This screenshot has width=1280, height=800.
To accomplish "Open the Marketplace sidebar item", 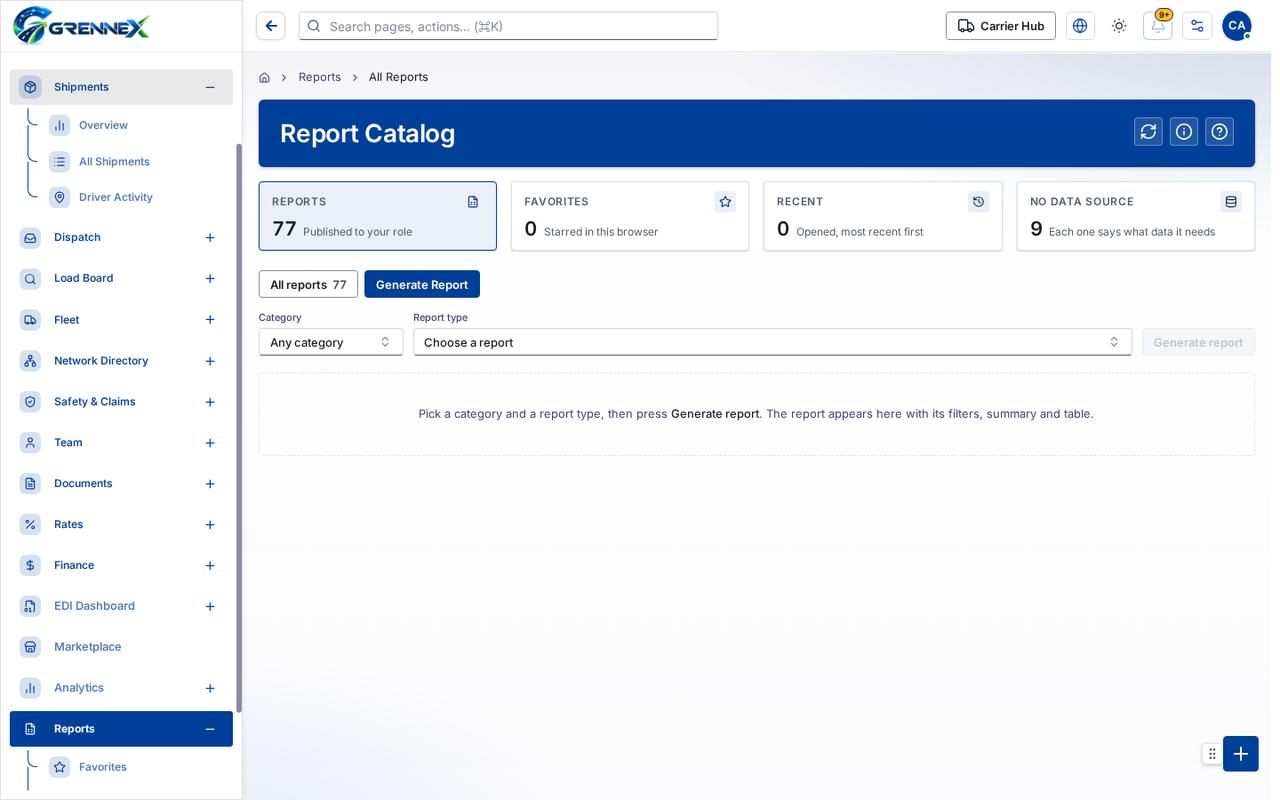I will point(121,647).
